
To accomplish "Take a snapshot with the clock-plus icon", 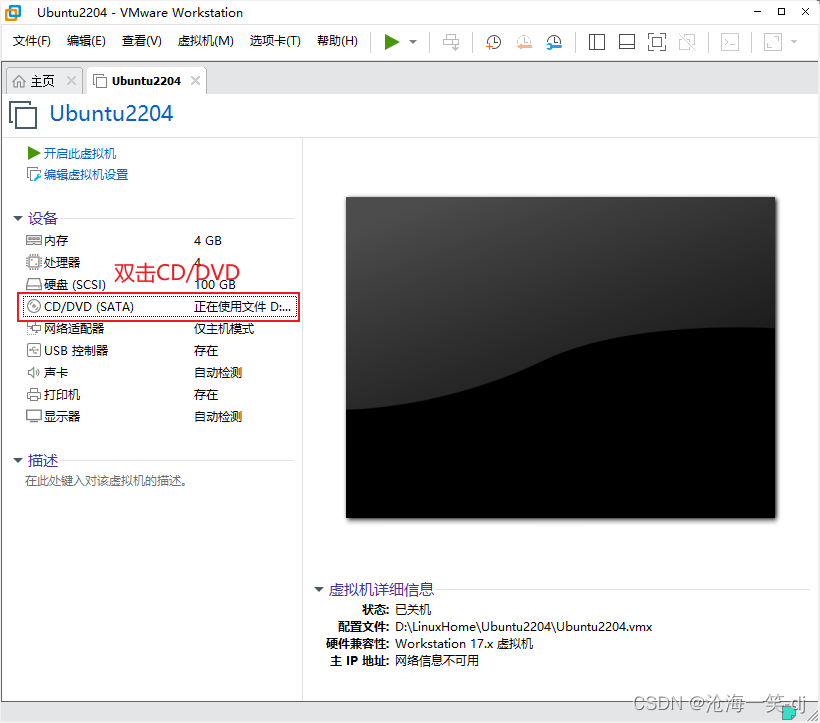I will click(493, 42).
